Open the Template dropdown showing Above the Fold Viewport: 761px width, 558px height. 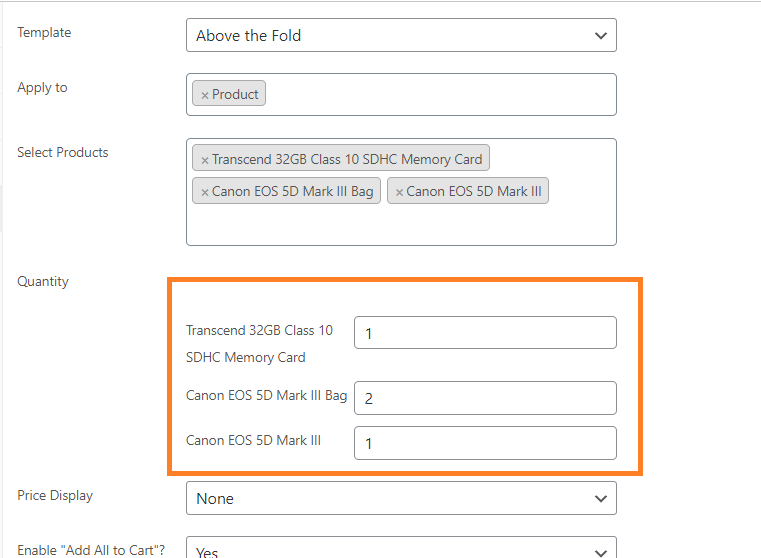pyautogui.click(x=401, y=35)
